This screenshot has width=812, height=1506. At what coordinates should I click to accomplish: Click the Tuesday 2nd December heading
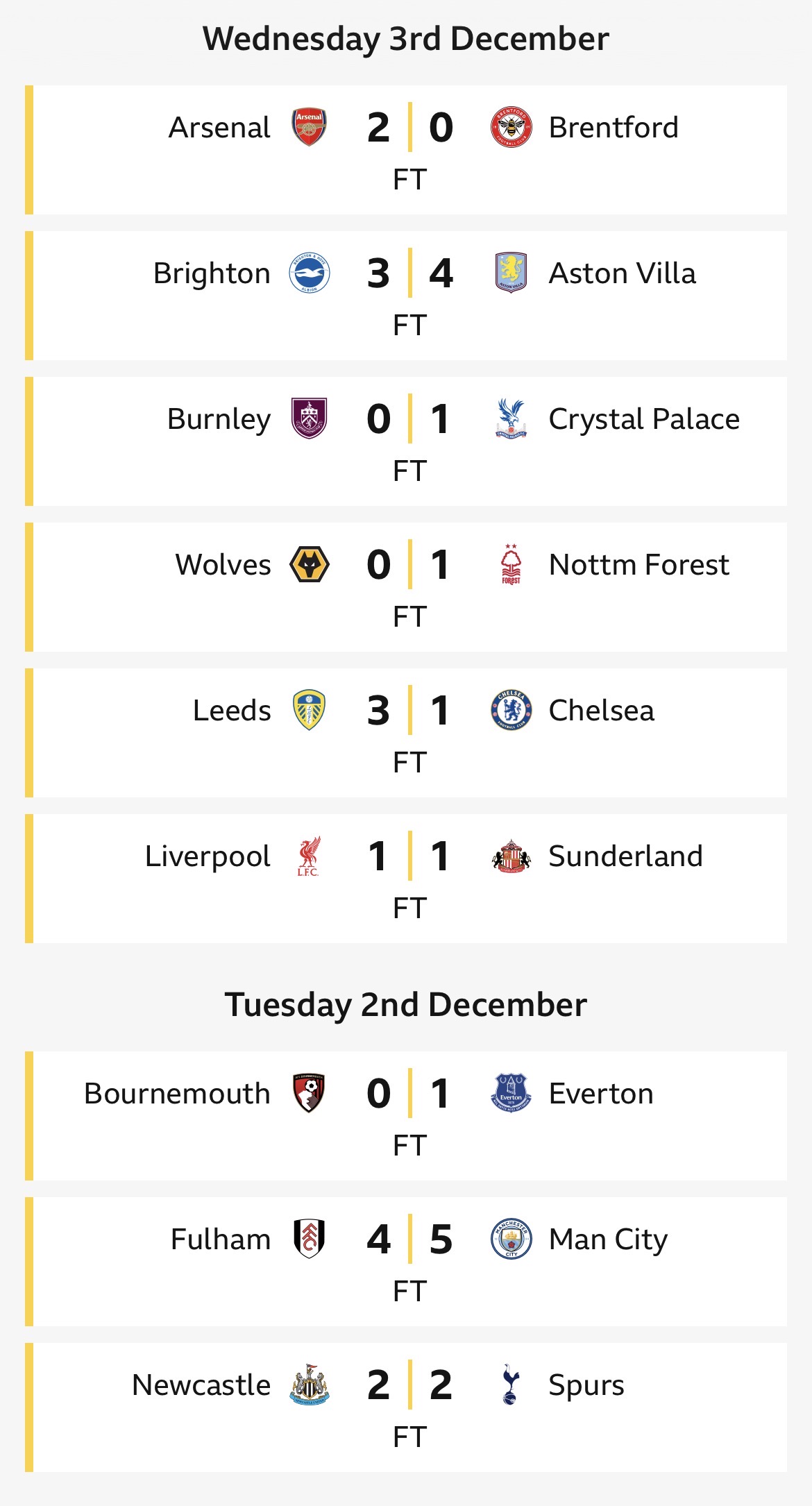pyautogui.click(x=406, y=1005)
